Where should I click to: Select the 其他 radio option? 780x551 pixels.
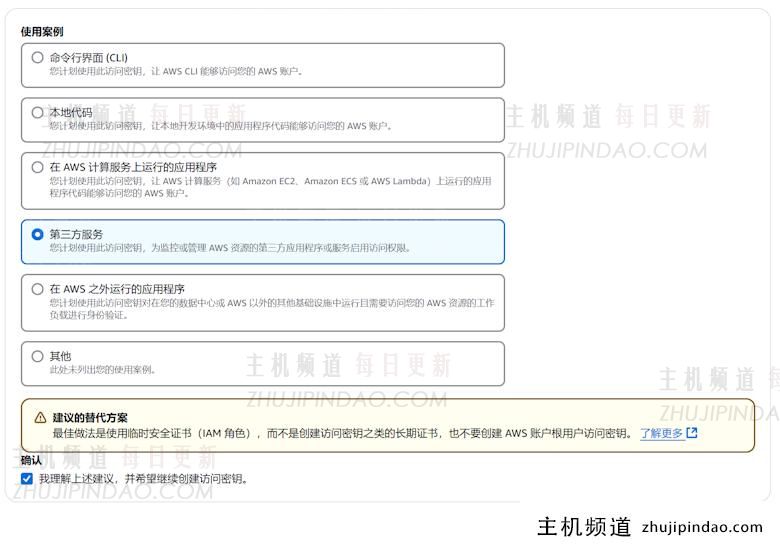[x=37, y=356]
